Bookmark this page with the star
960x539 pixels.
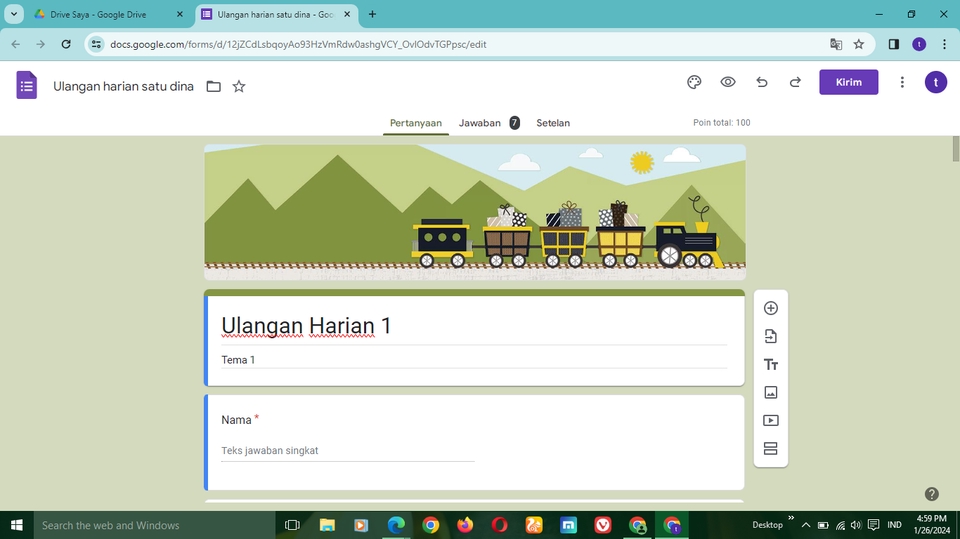coord(858,44)
